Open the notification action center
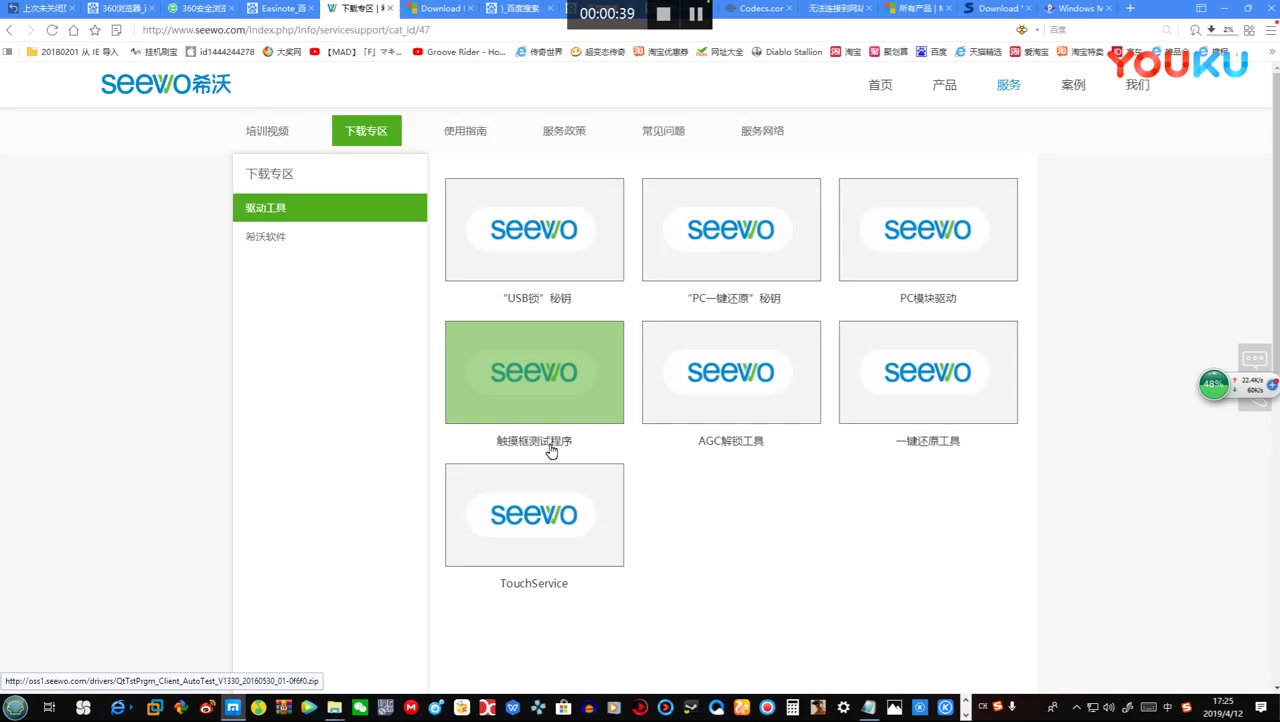This screenshot has width=1280, height=722. coord(1261,708)
